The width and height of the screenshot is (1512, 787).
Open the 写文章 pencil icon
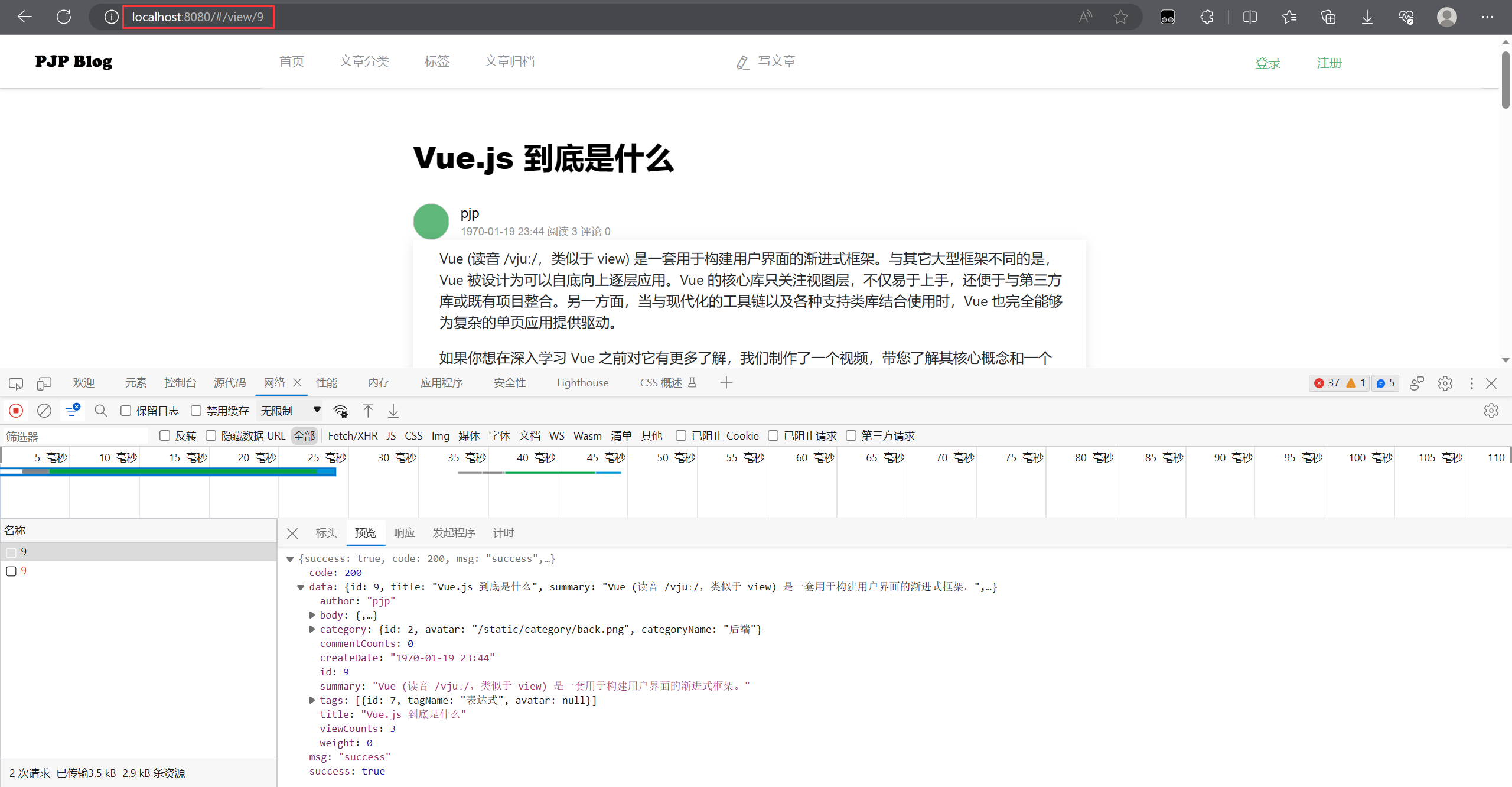[742, 61]
